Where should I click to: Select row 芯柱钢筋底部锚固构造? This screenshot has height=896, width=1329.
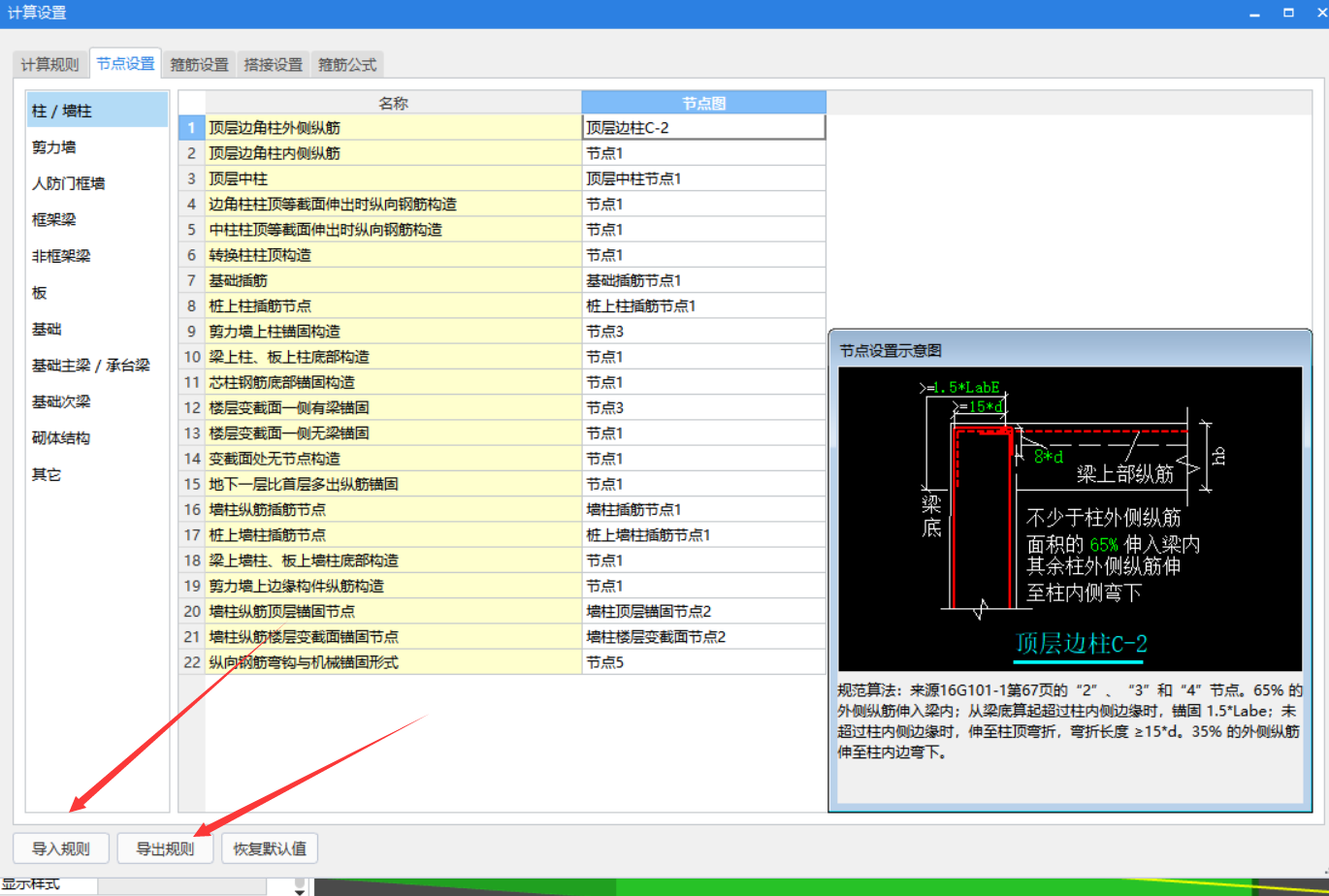pyautogui.click(x=393, y=382)
